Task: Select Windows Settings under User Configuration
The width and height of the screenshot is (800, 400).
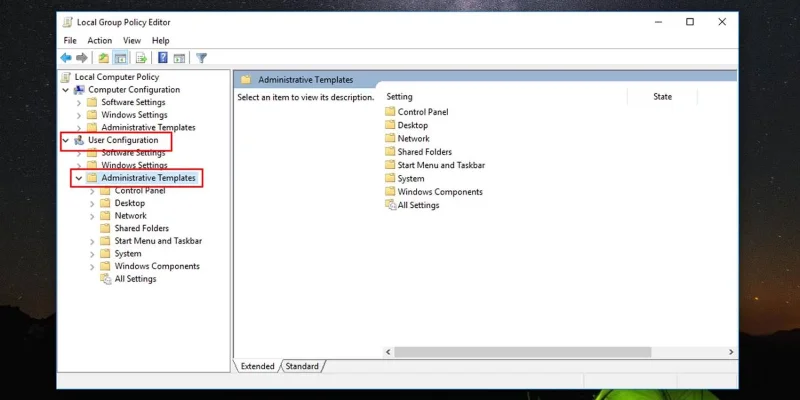Action: pyautogui.click(x=134, y=165)
